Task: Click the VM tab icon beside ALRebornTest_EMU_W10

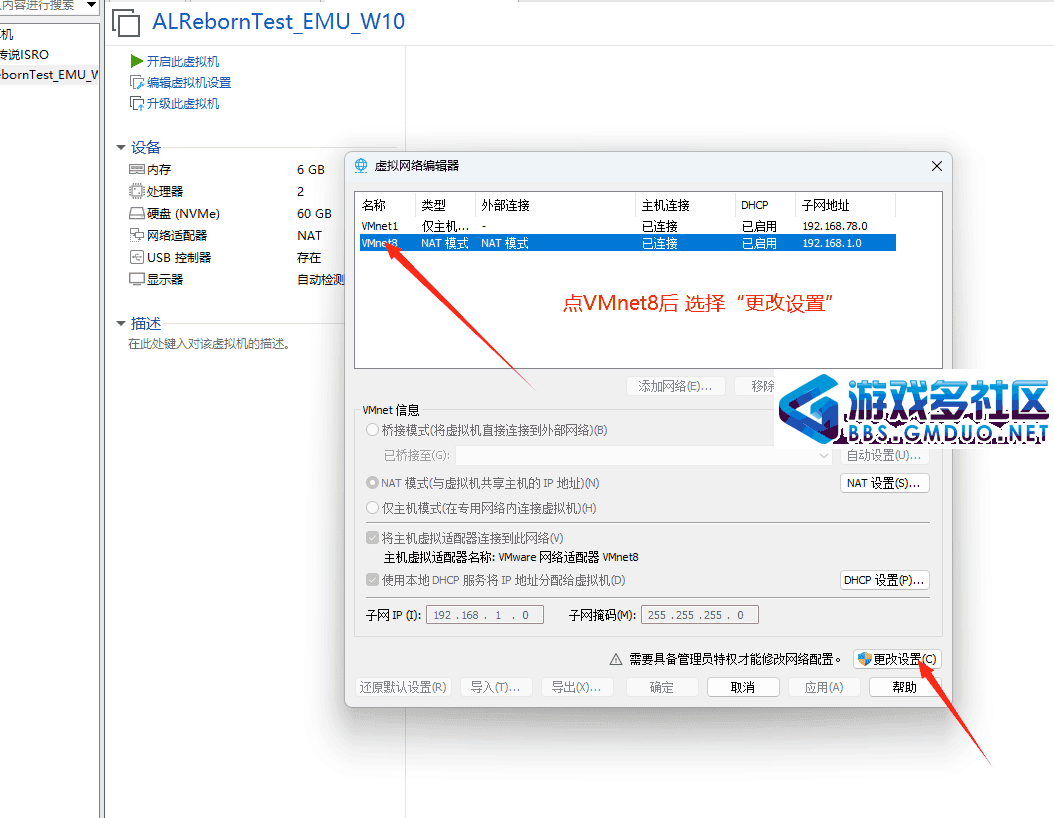Action: click(126, 23)
